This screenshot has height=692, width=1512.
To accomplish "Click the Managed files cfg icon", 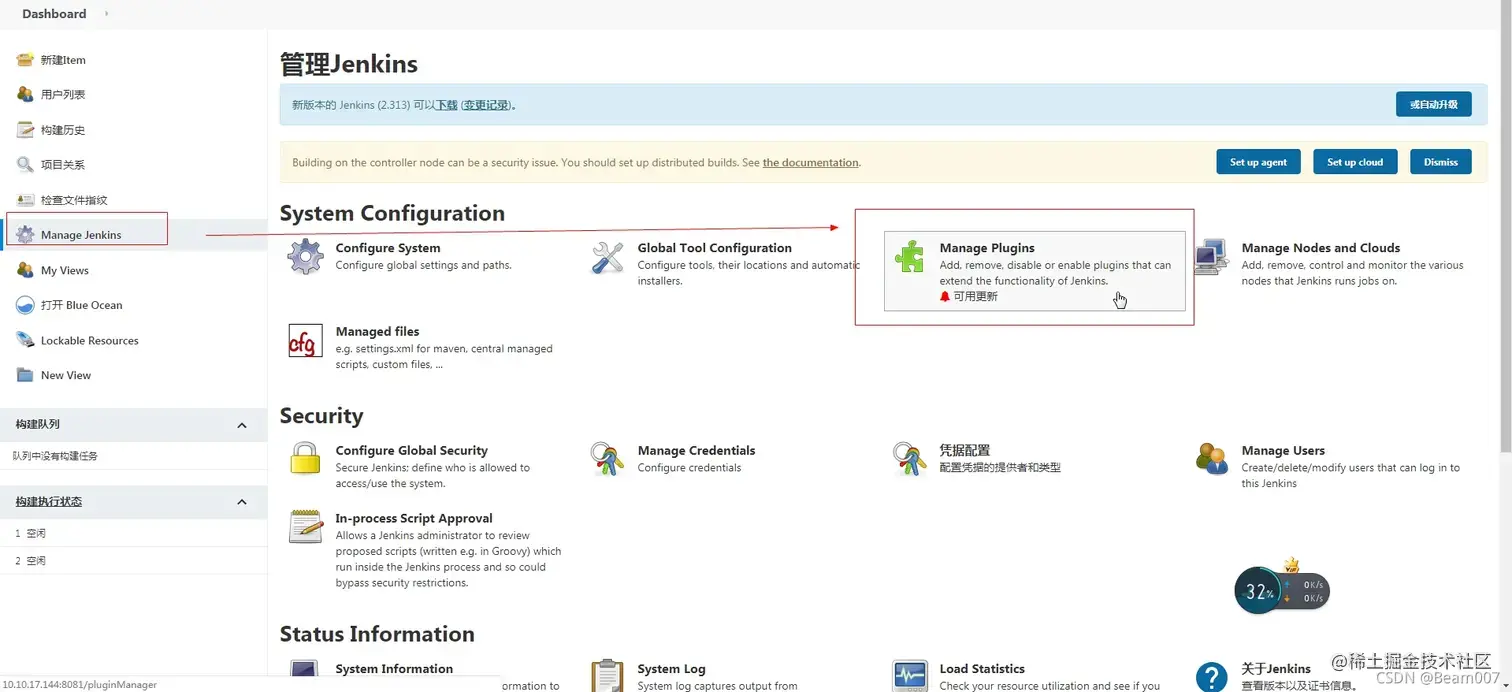I will pyautogui.click(x=305, y=341).
